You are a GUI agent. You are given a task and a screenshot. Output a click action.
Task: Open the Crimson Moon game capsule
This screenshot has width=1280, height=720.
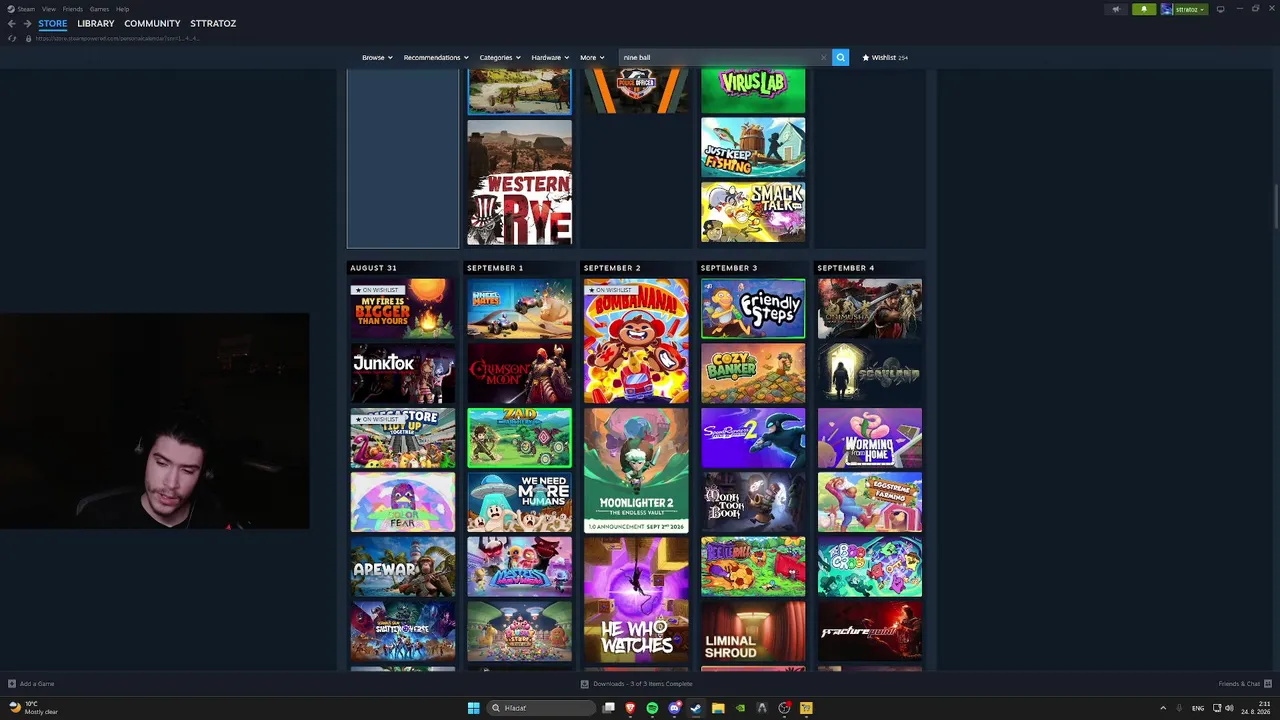click(519, 373)
